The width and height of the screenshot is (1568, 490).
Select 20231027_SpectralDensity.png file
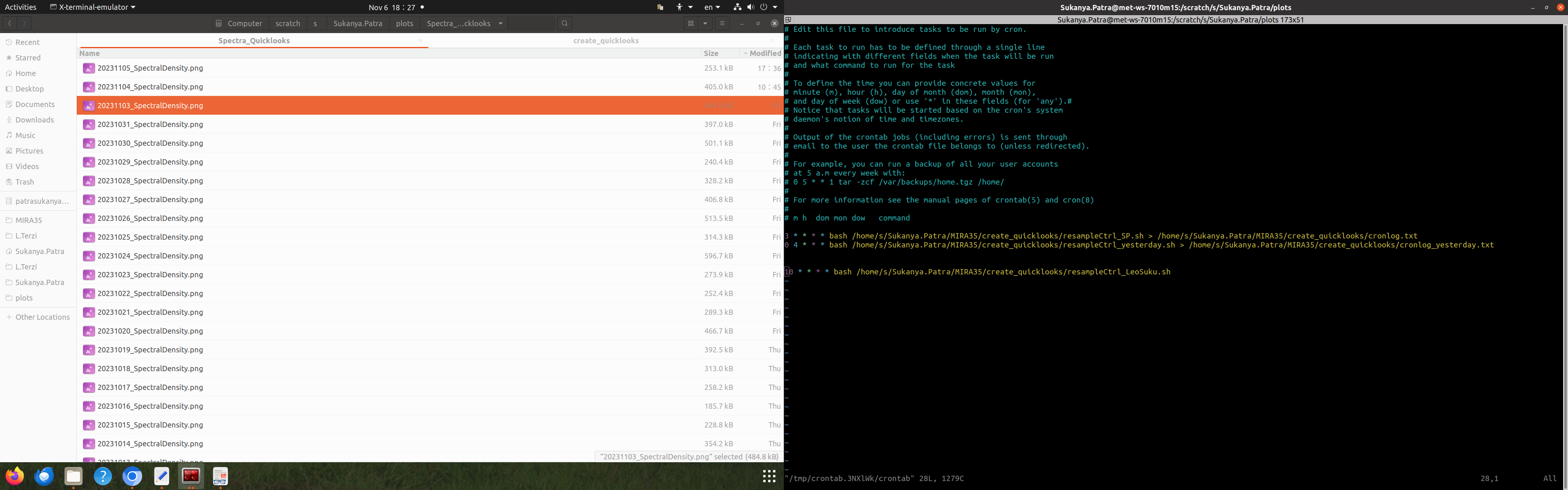[x=150, y=200]
